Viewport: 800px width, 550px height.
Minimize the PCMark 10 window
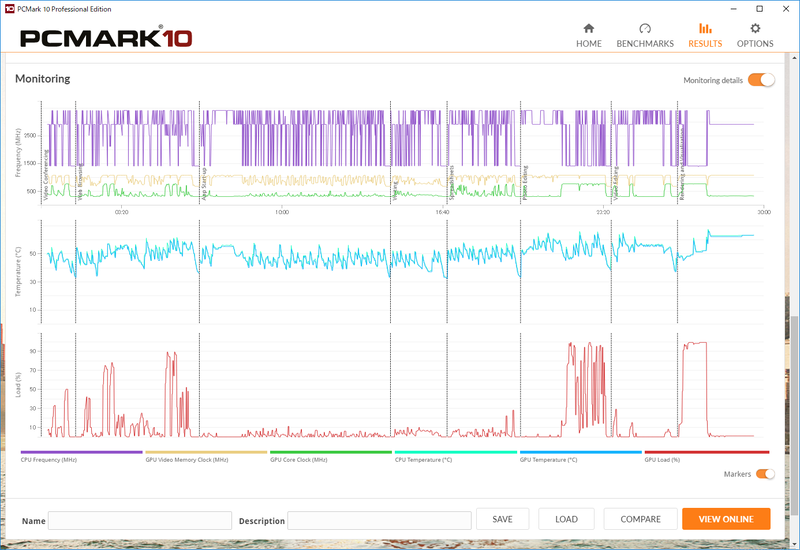(x=733, y=9)
